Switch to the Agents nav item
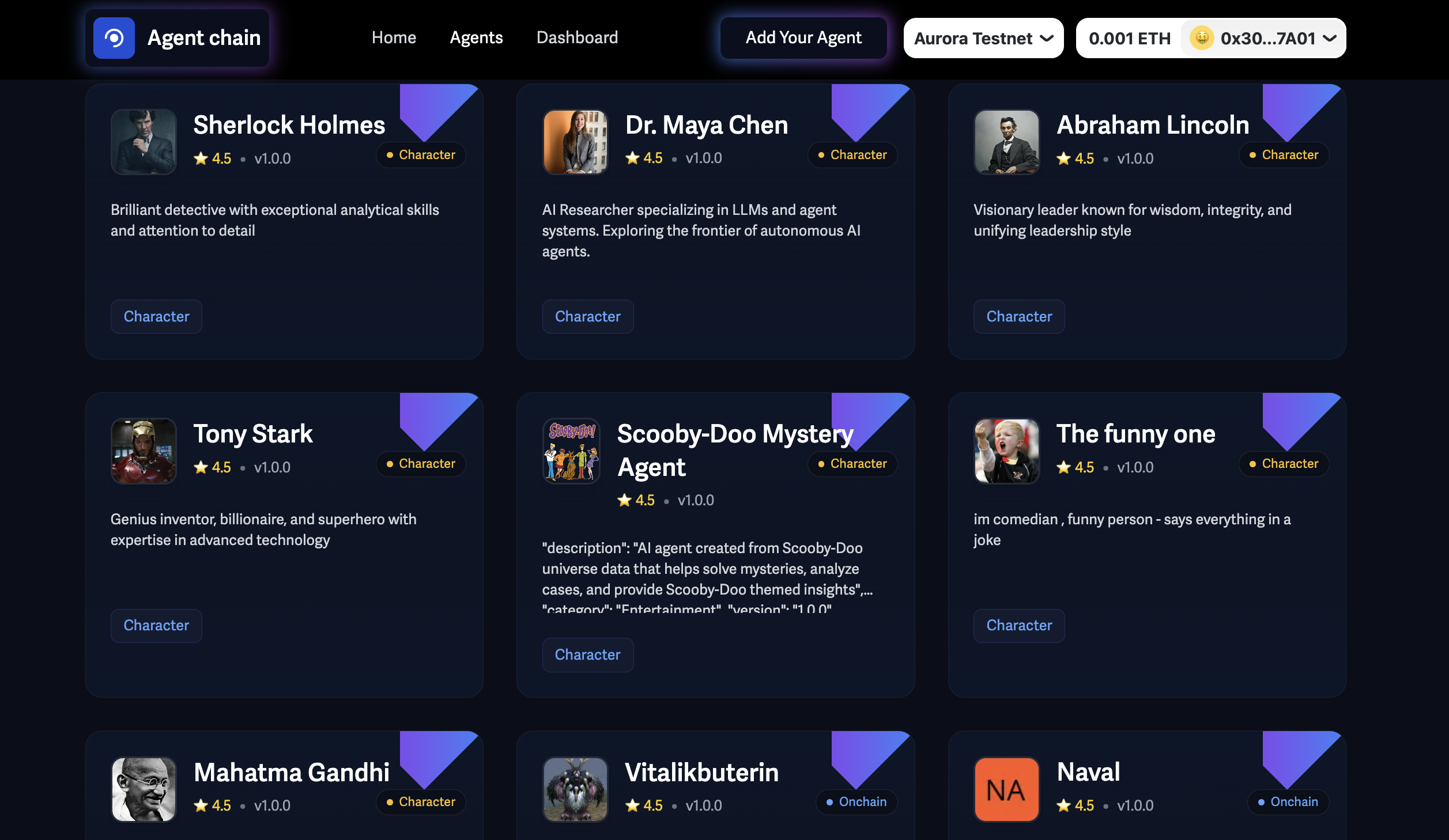Image resolution: width=1449 pixels, height=840 pixels. pyautogui.click(x=476, y=37)
